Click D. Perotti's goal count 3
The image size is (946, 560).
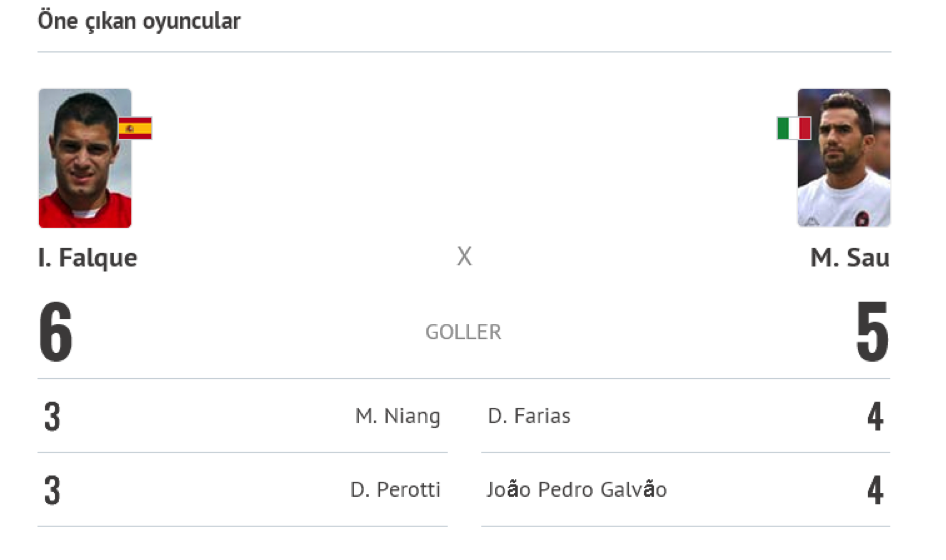52,490
